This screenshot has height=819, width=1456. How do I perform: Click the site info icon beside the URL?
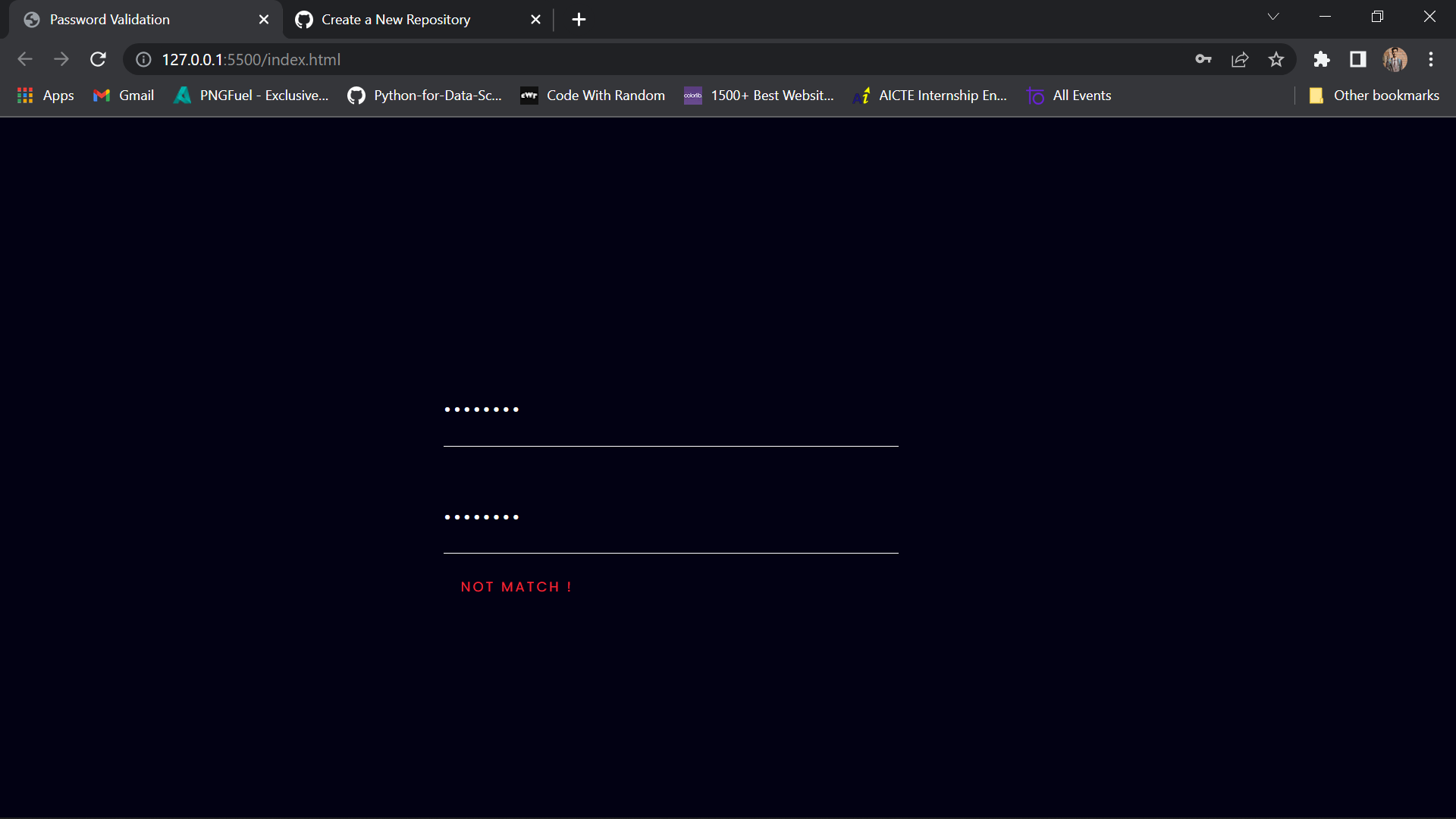143,59
